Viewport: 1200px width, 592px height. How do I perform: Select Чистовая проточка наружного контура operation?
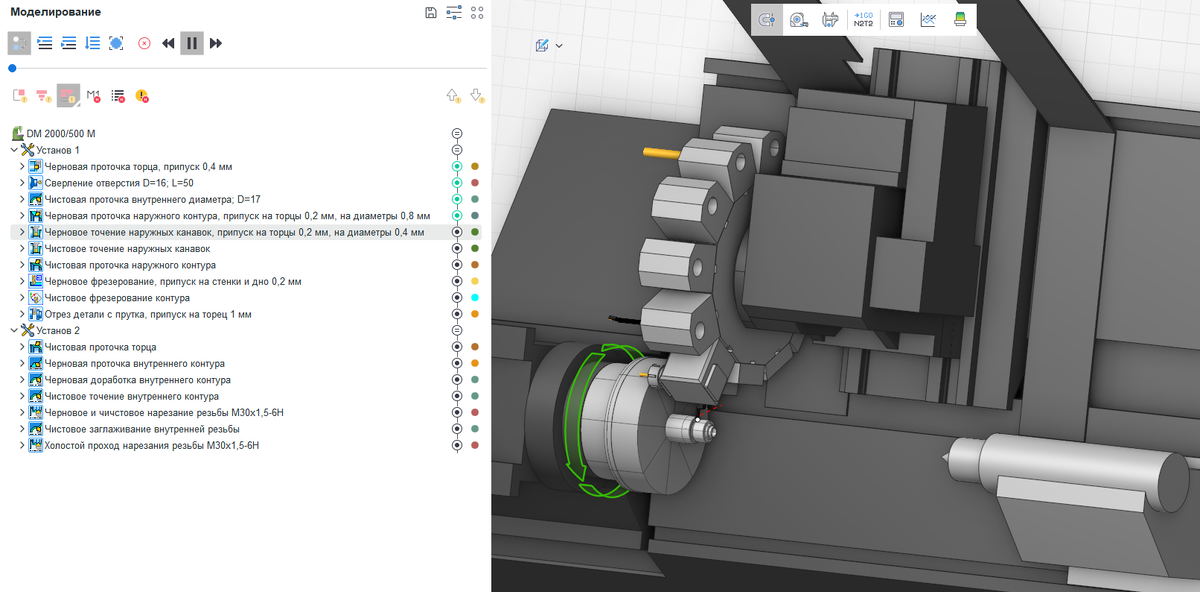(x=130, y=265)
